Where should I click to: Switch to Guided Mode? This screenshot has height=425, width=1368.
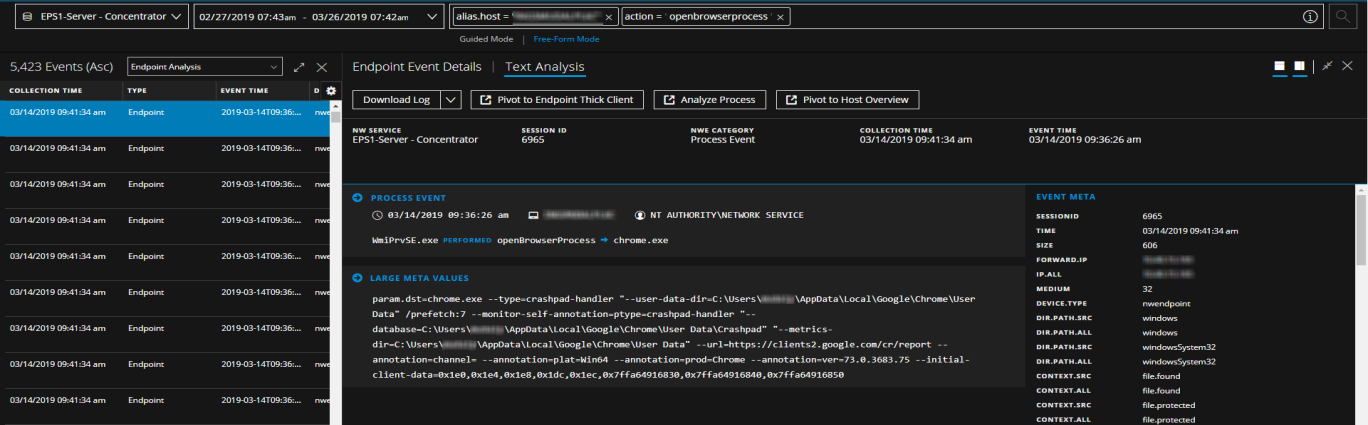tap(486, 39)
